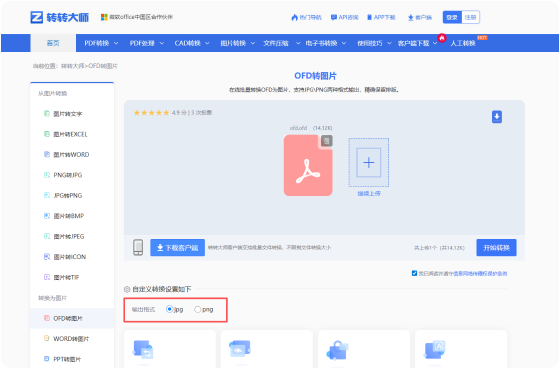Click the mobile phone icon beside 下载客户端

[x=138, y=247]
